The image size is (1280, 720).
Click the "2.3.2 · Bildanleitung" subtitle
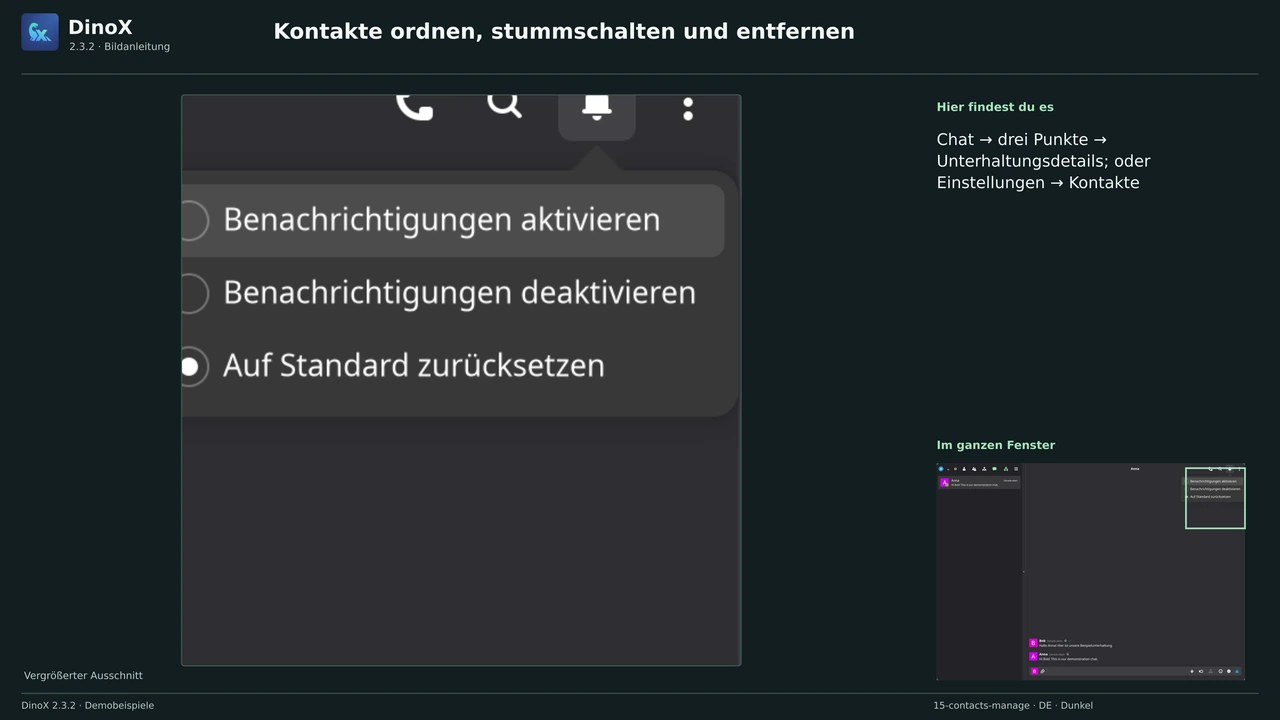pos(120,47)
